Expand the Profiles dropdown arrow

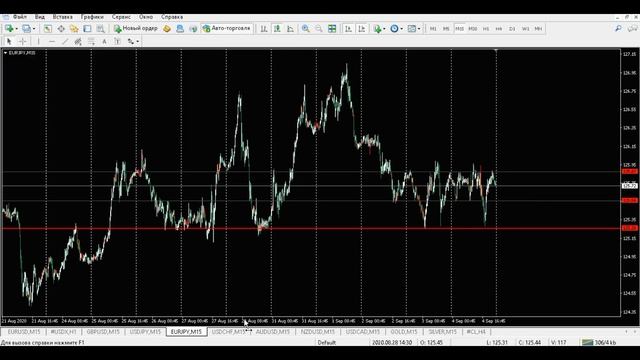(x=33, y=29)
